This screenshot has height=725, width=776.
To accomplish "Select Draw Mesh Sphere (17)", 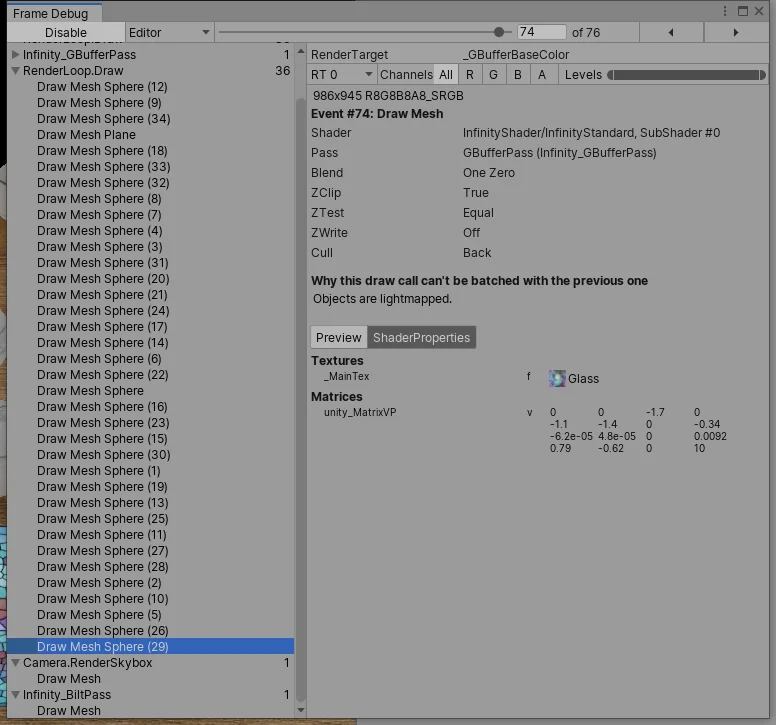I will (151, 327).
